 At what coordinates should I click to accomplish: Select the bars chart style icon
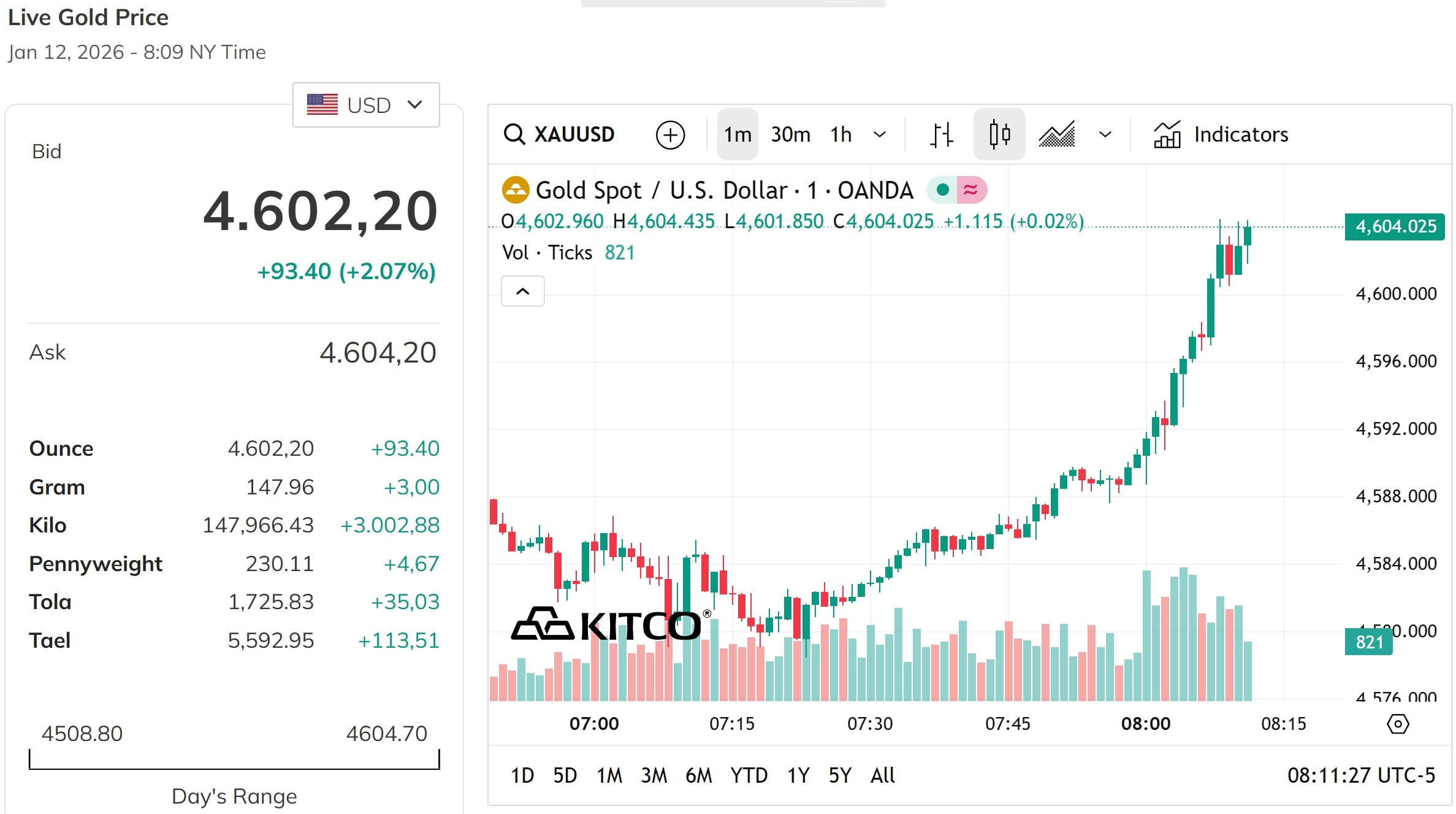pos(940,134)
